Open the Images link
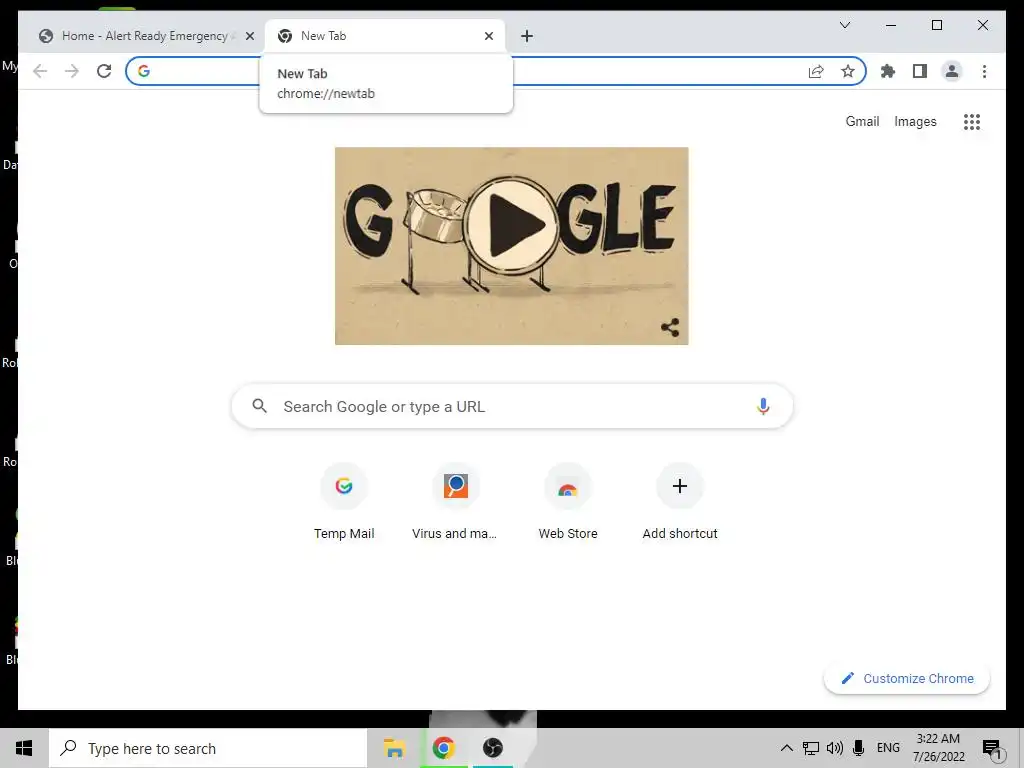 (x=915, y=121)
